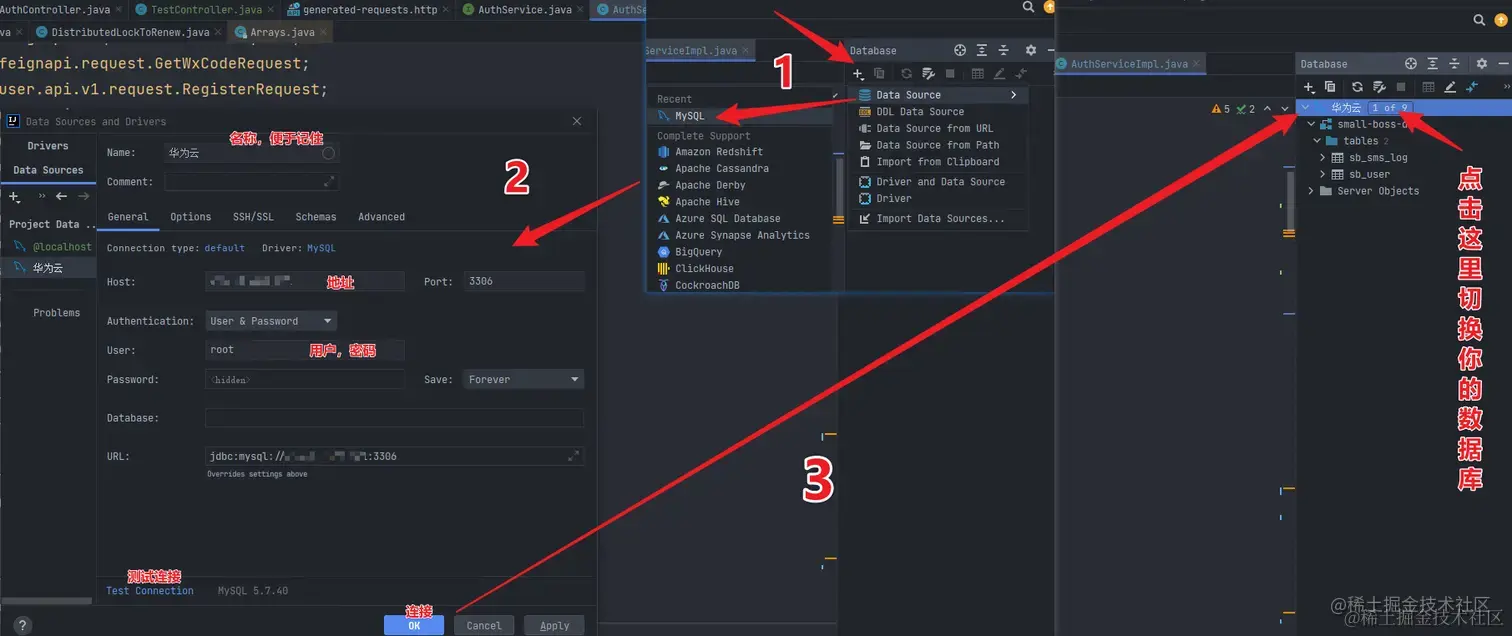
Task: Expand sb_user table node
Action: point(1323,174)
